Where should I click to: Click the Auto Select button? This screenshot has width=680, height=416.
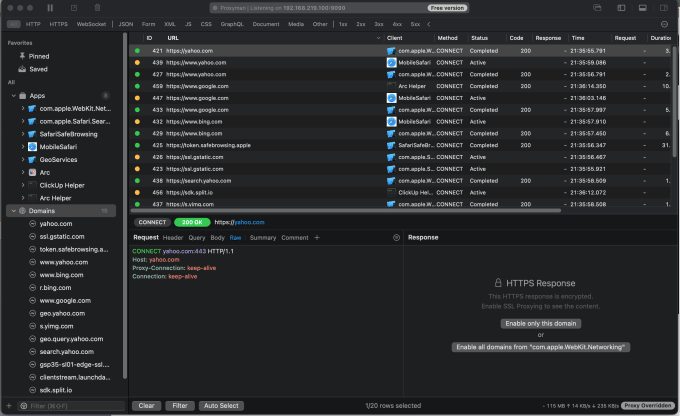(x=221, y=406)
